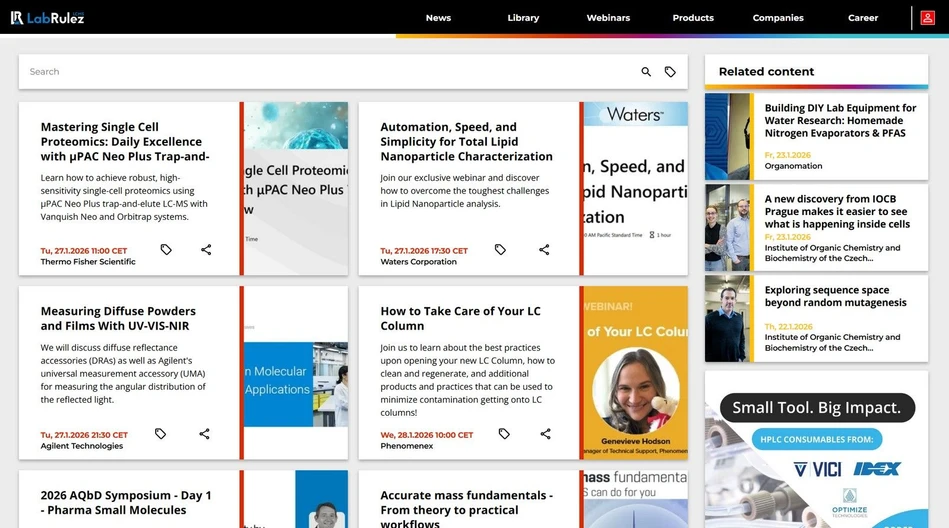Click tag icon on LC Column care card

[504, 434]
